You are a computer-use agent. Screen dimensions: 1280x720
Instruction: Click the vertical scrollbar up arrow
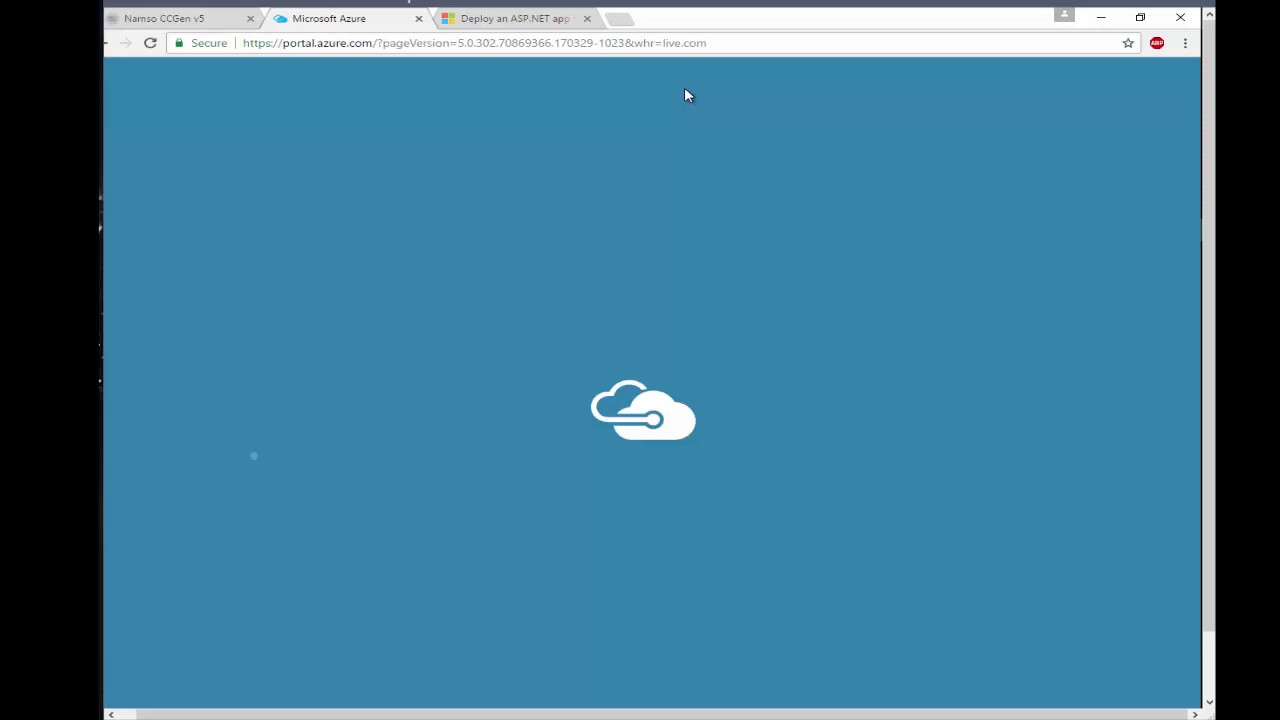1209,14
